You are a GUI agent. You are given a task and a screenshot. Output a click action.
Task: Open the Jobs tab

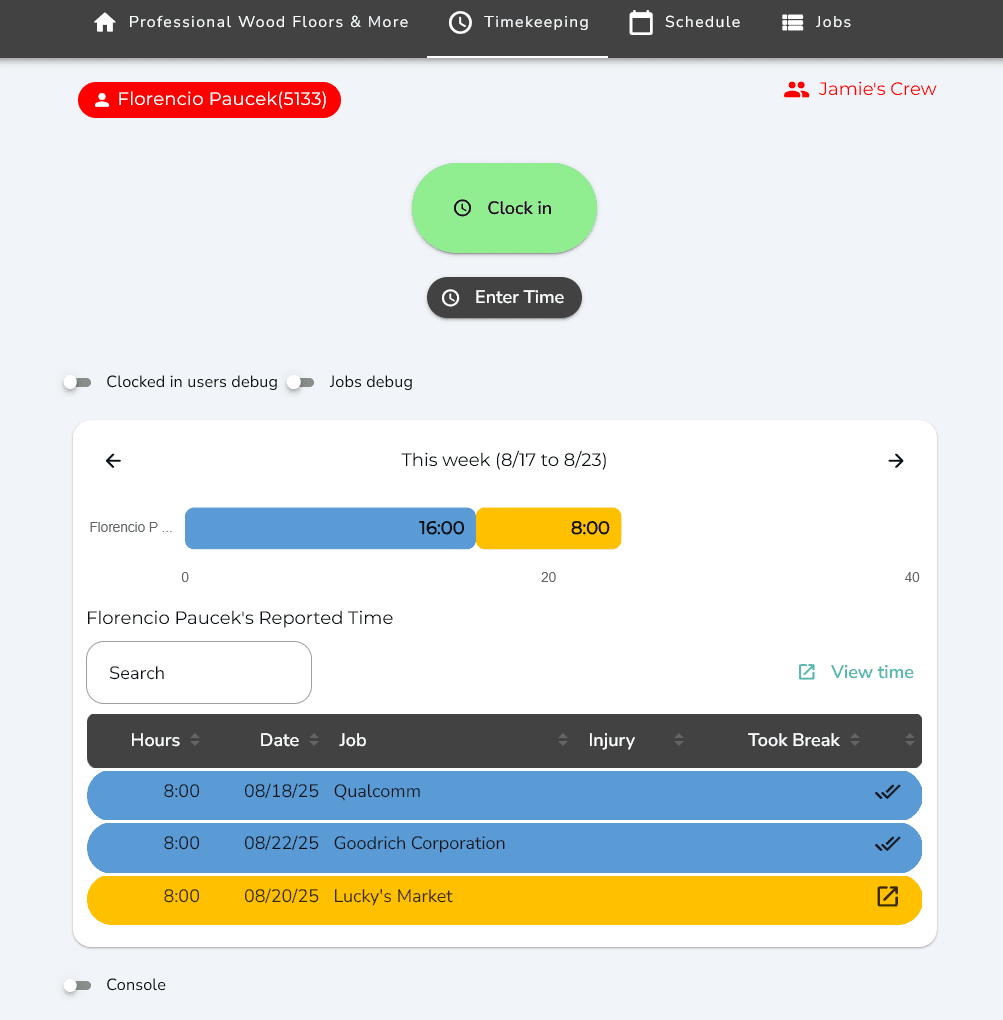[x=816, y=22]
